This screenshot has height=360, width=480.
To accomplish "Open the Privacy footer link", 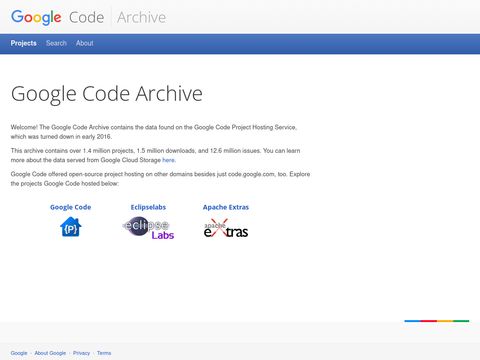I will point(81,353).
